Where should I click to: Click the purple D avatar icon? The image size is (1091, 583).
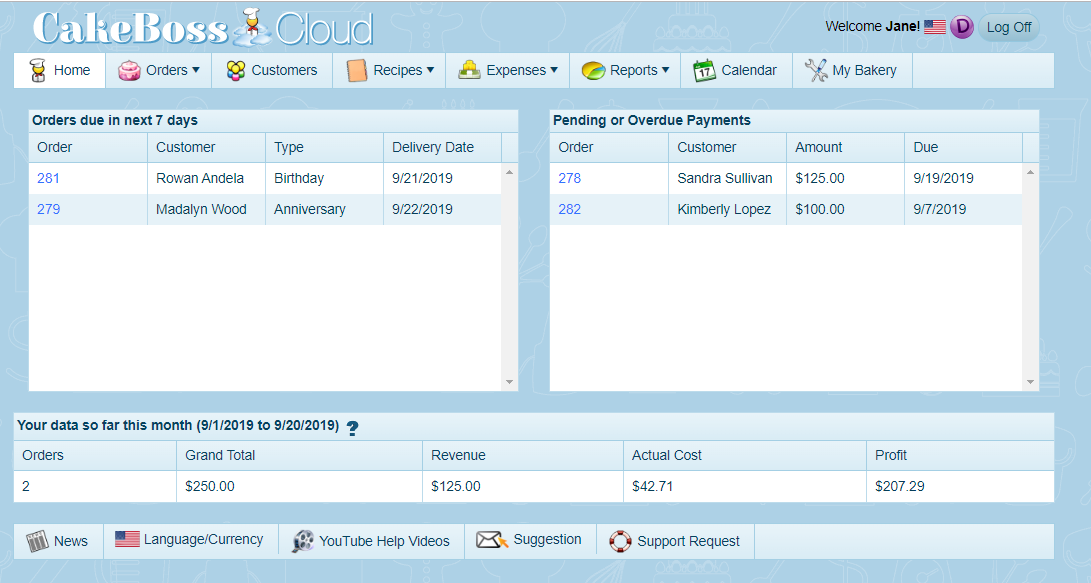961,27
